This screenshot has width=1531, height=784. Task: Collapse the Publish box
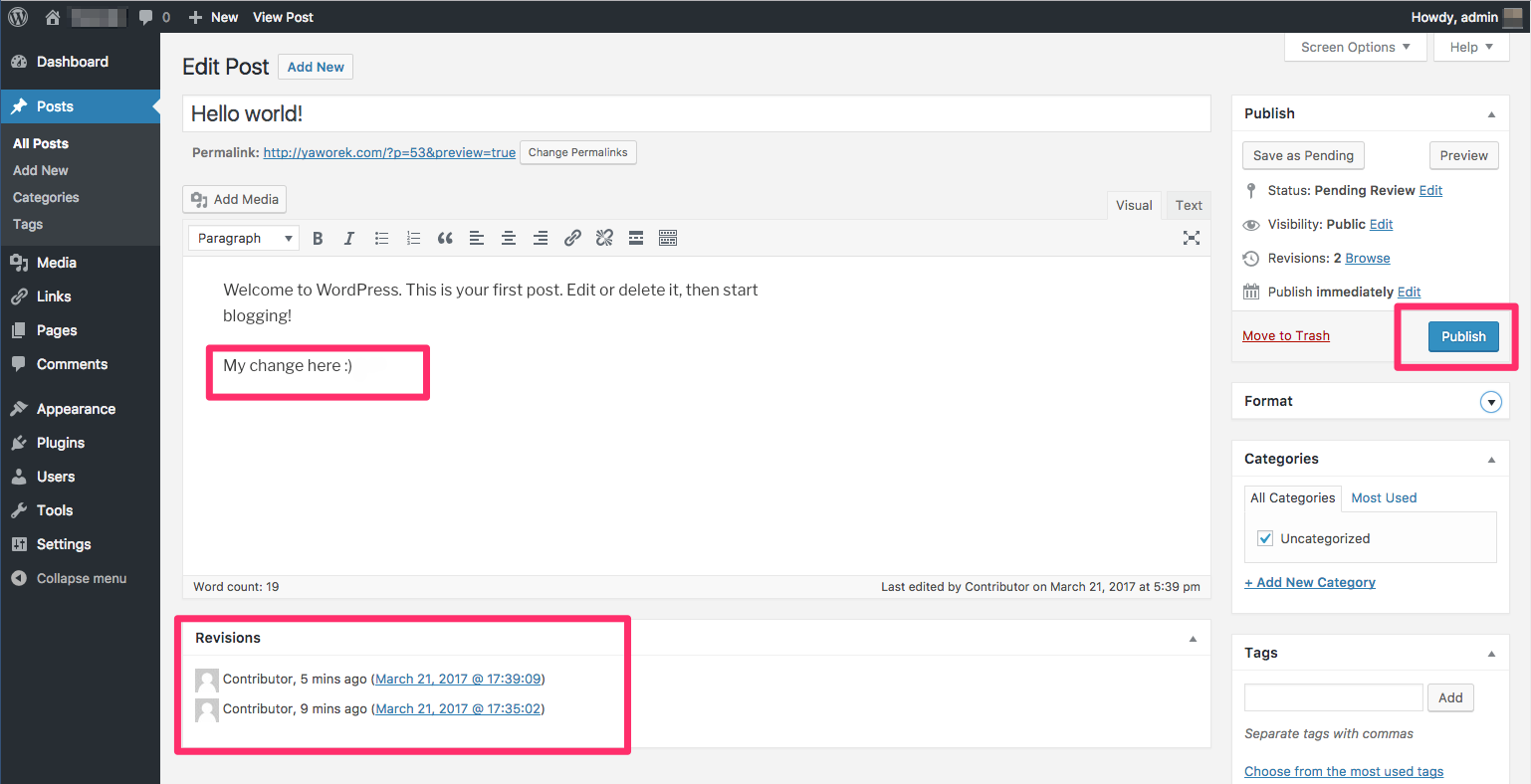(1491, 114)
